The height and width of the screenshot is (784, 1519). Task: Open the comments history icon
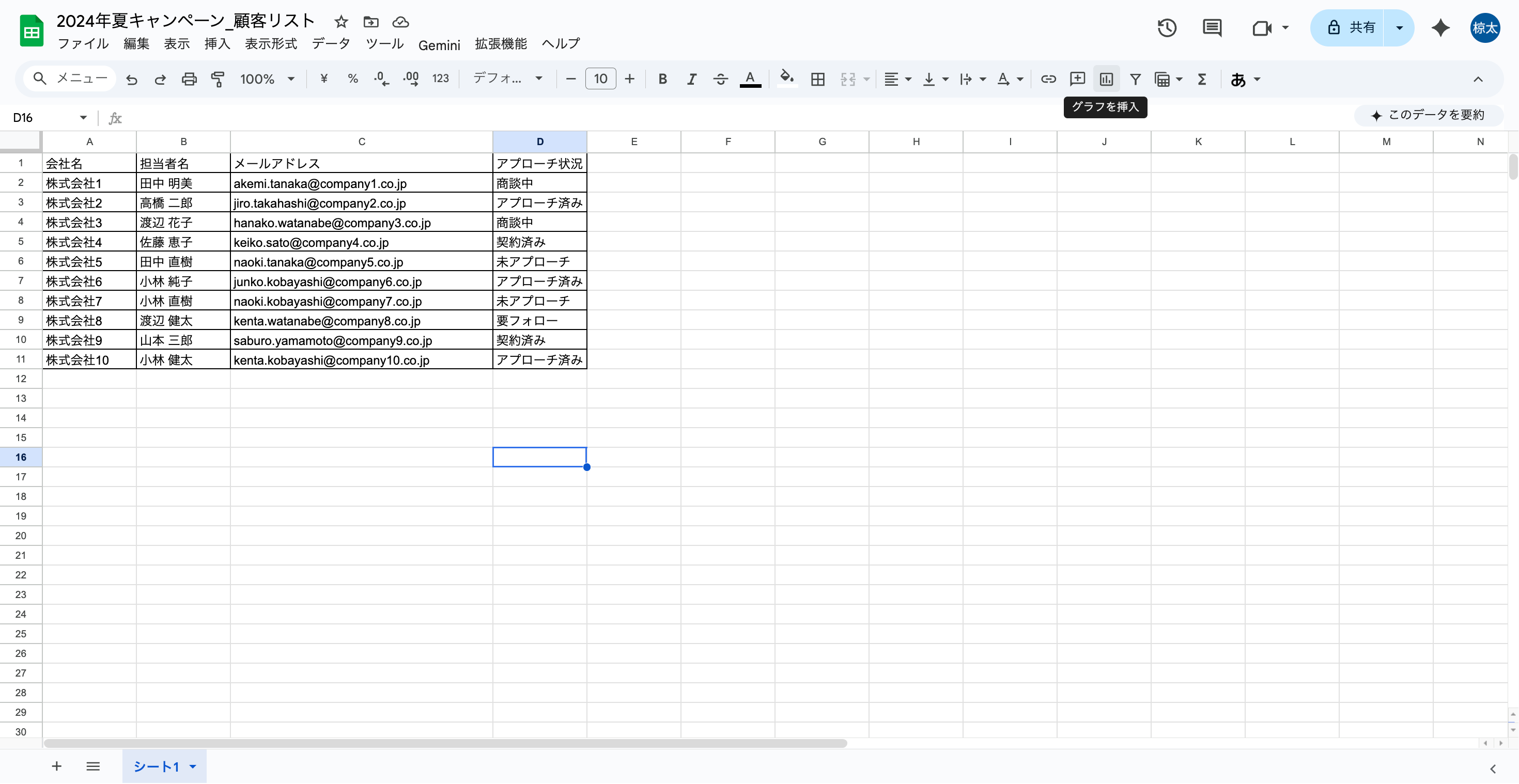(1212, 28)
